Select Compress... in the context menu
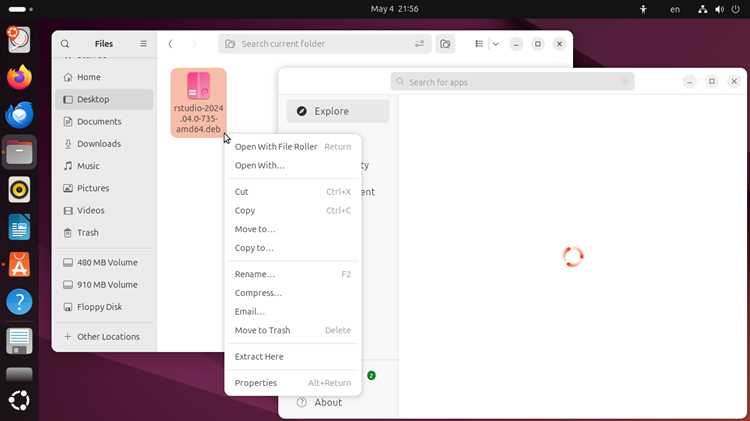The width and height of the screenshot is (750, 421). point(293,293)
